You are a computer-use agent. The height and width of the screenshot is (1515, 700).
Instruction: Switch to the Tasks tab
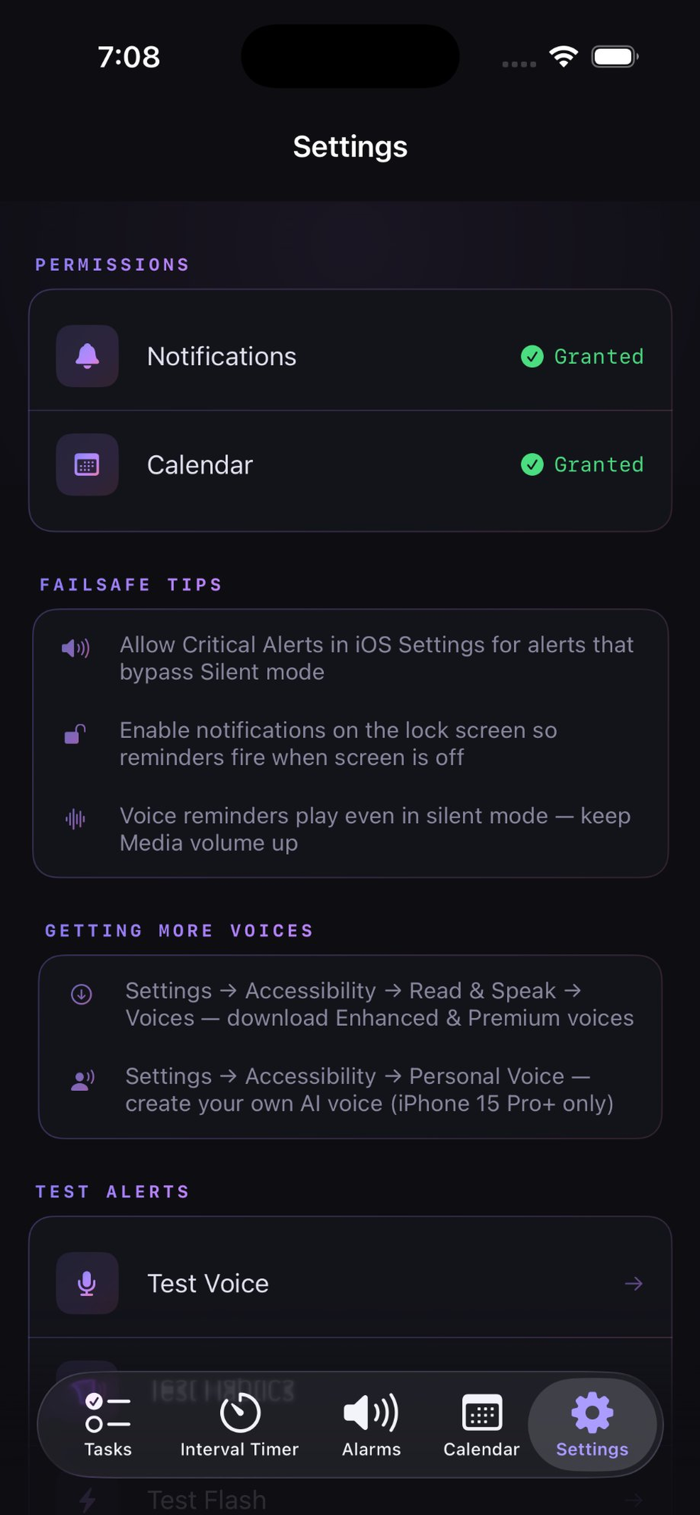108,1425
